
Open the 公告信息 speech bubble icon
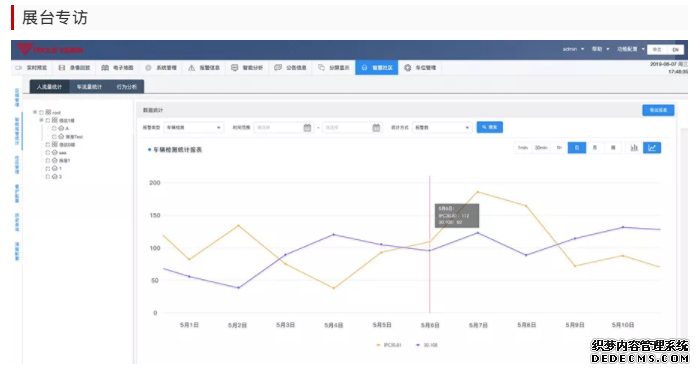coord(278,68)
